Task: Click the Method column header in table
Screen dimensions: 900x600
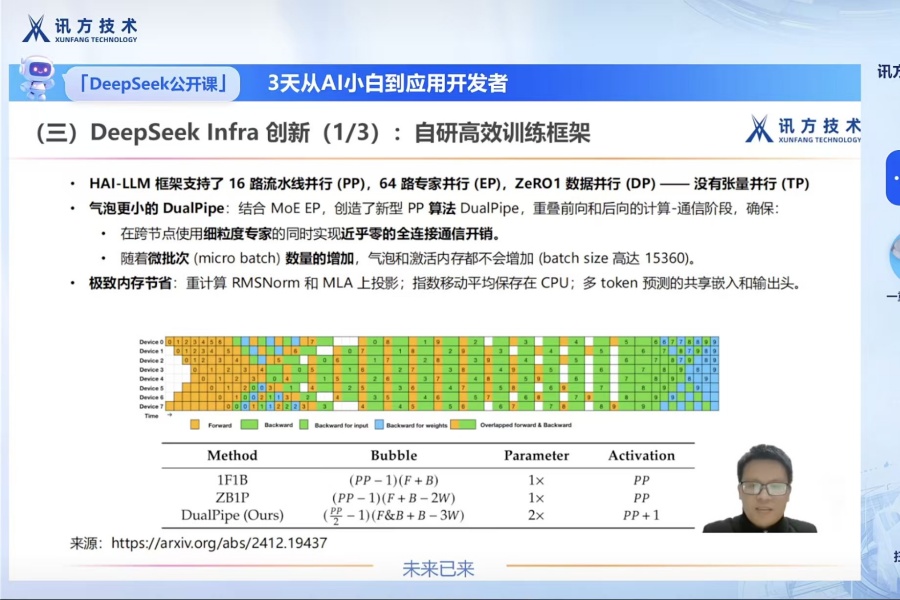Action: [232, 455]
